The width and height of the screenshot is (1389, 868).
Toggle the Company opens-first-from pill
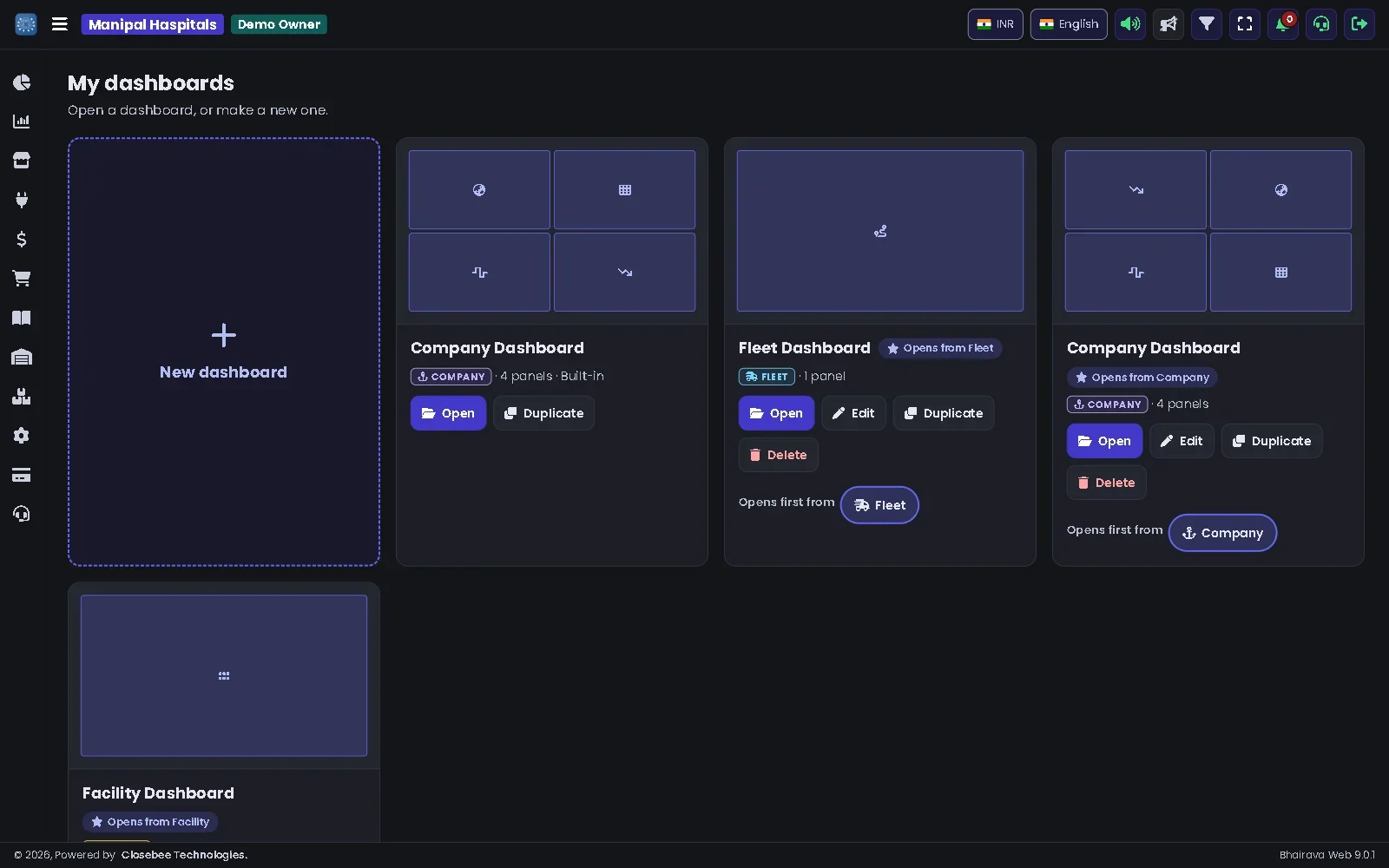(1222, 533)
